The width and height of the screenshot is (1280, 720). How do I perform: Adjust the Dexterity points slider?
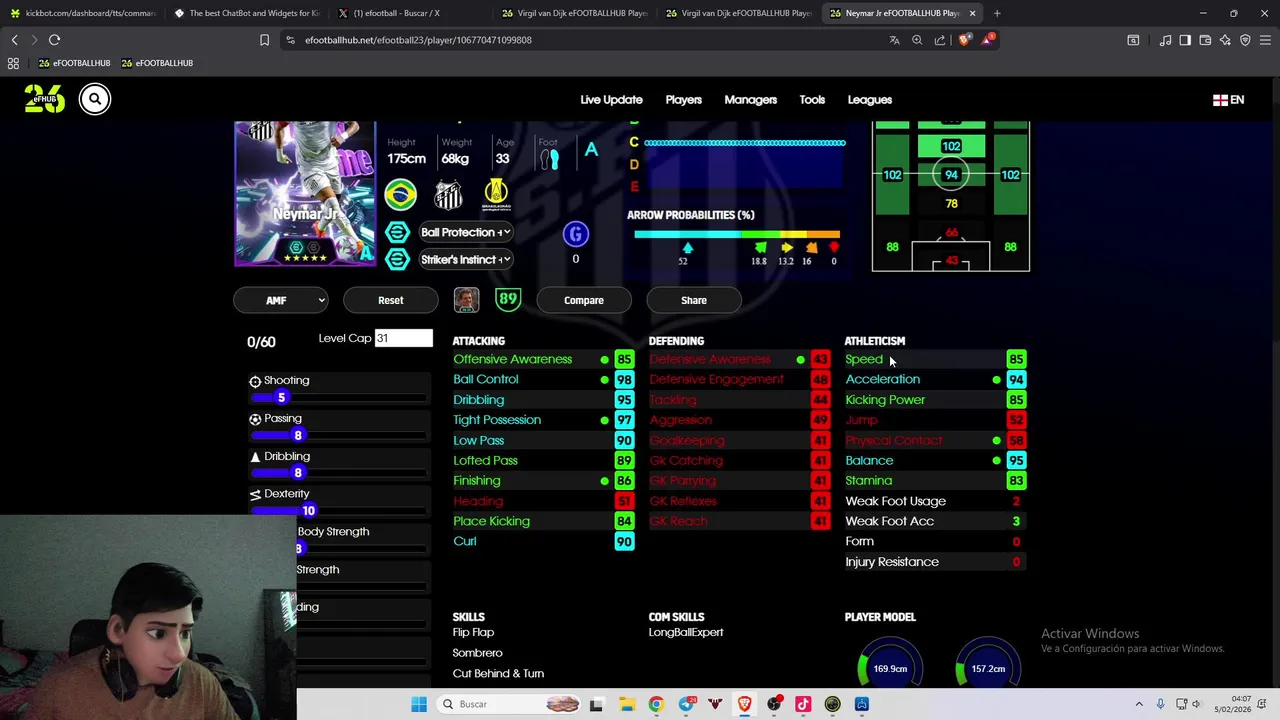pyautogui.click(x=338, y=511)
